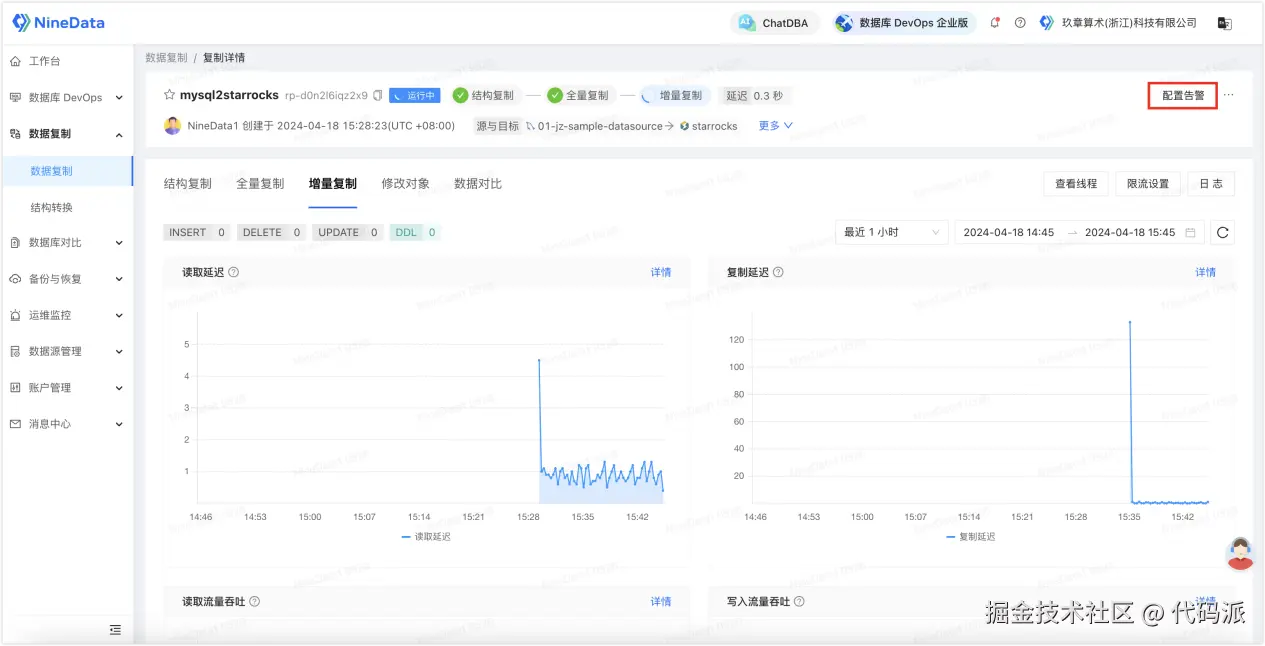
Task: Click 延迟 0.3 秒 indicator
Action: click(x=753, y=96)
